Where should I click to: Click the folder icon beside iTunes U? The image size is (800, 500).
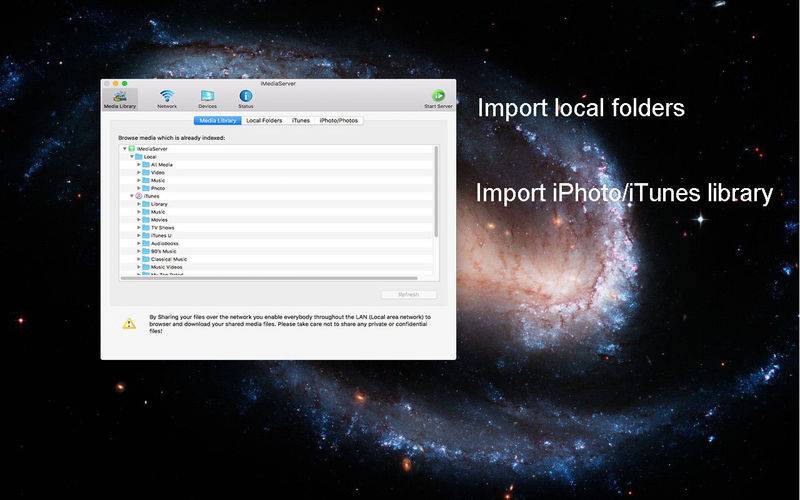pos(146,236)
